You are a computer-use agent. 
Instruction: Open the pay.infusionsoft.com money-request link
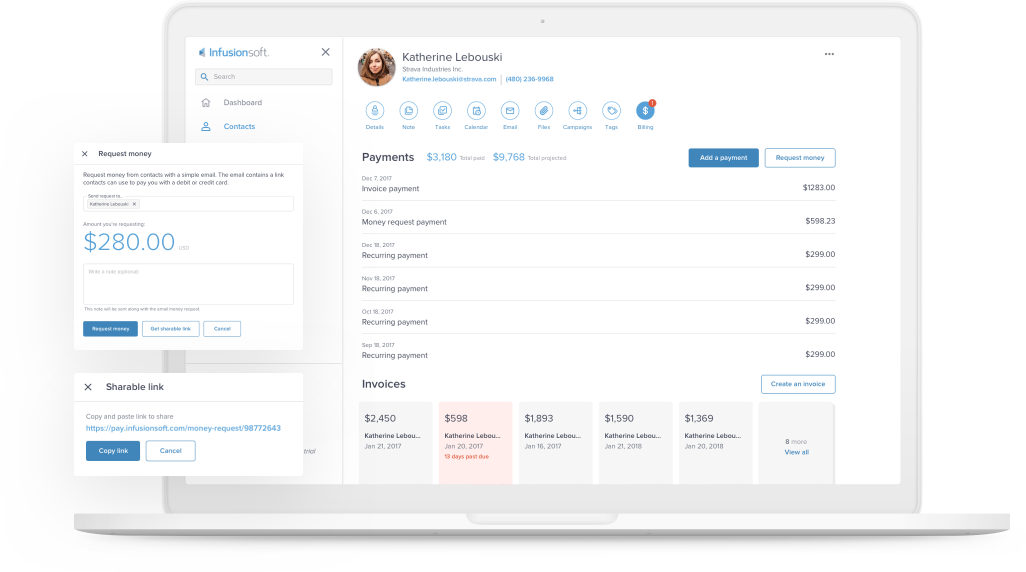[x=183, y=428]
